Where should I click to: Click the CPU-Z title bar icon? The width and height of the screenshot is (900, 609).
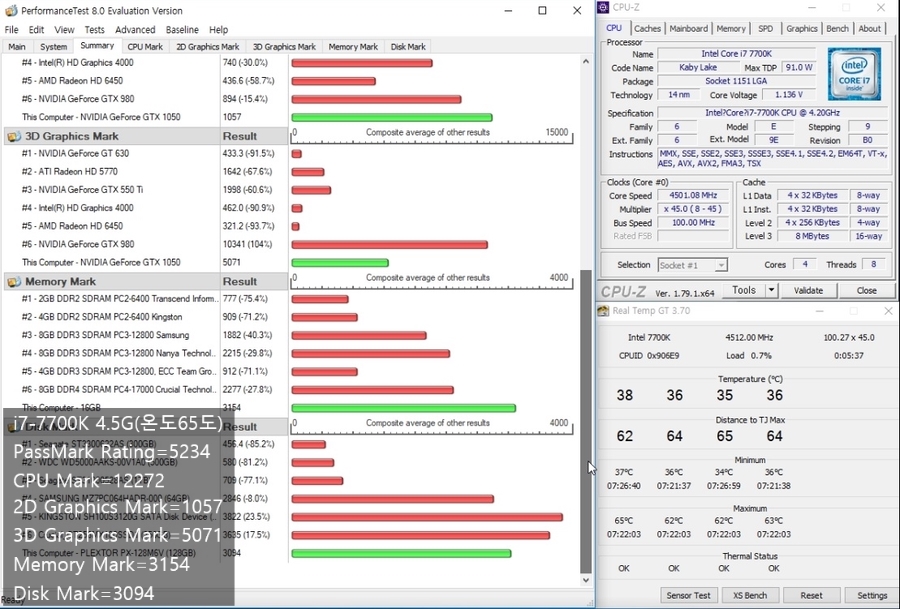(x=603, y=7)
